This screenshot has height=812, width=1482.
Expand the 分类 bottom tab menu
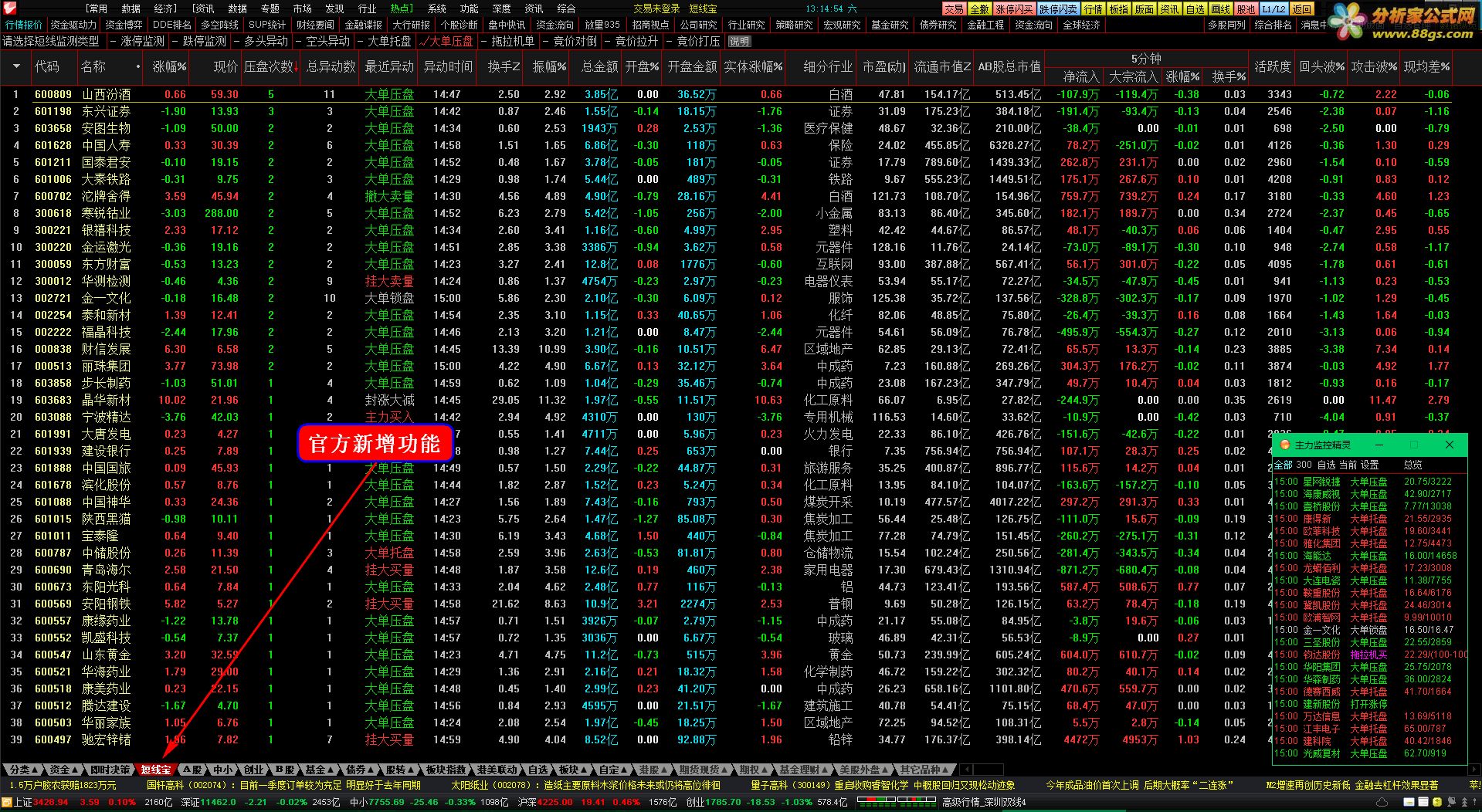pyautogui.click(x=24, y=770)
